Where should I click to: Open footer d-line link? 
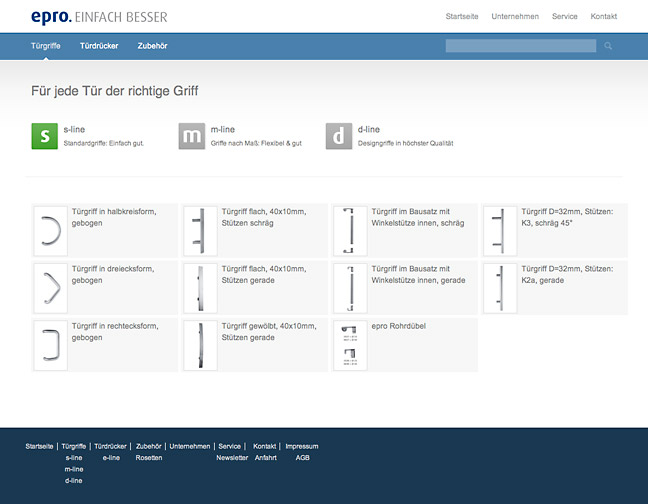[x=74, y=481]
